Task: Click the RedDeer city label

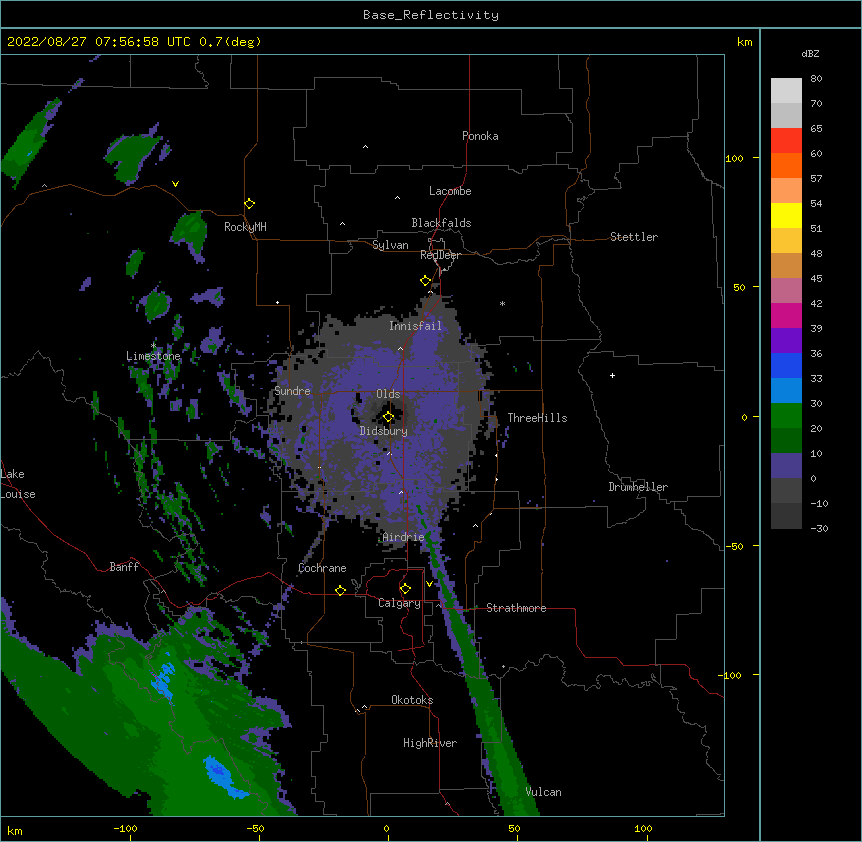Action: click(440, 255)
